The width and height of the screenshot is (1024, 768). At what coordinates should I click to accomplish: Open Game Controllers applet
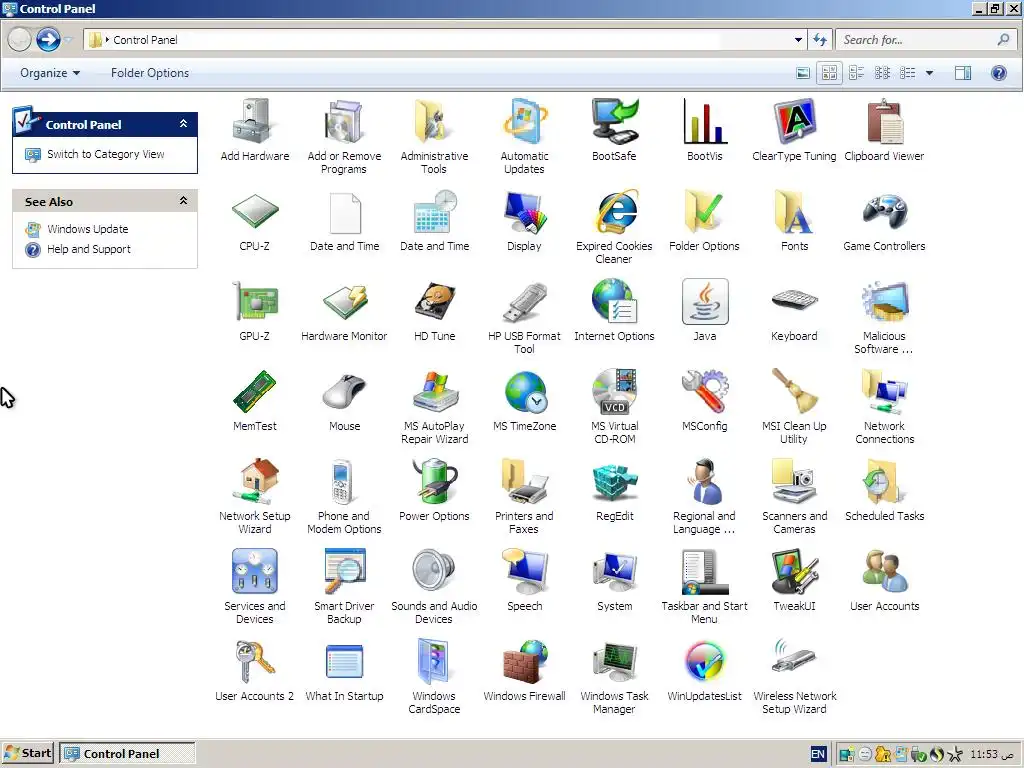(x=884, y=221)
